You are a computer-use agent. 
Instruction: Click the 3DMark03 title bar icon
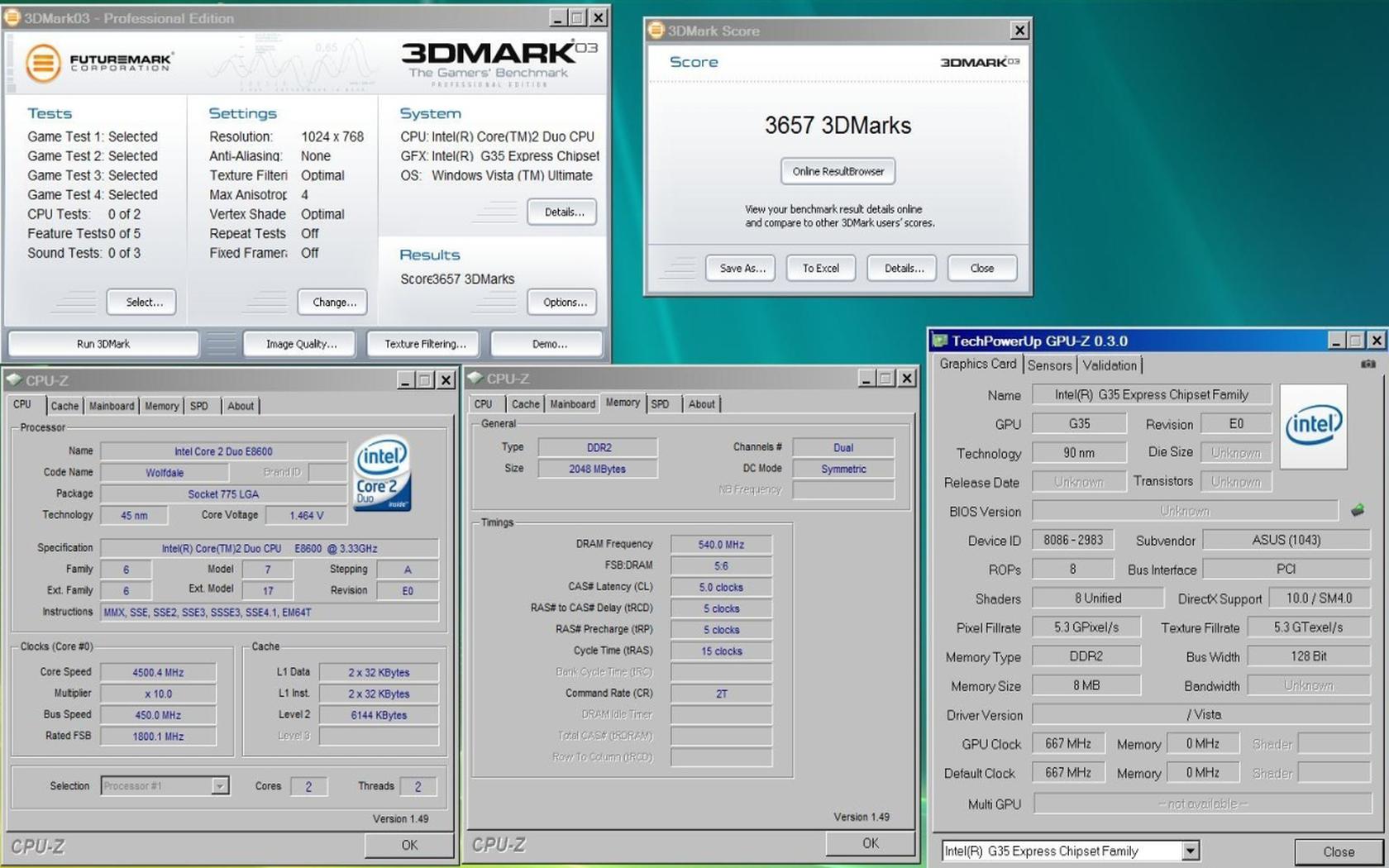click(x=12, y=17)
